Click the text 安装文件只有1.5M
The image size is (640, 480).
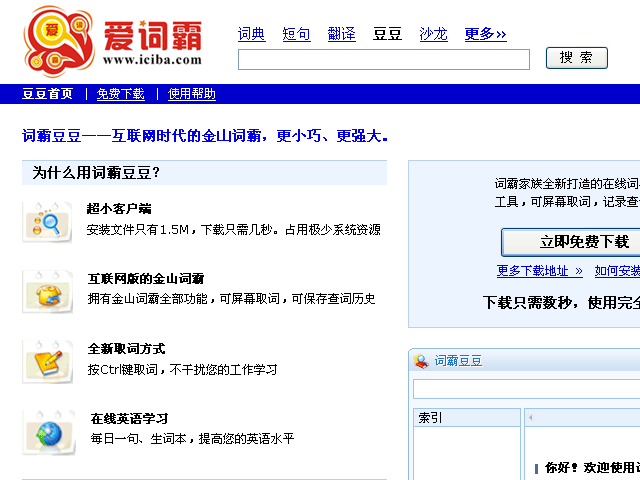138,230
